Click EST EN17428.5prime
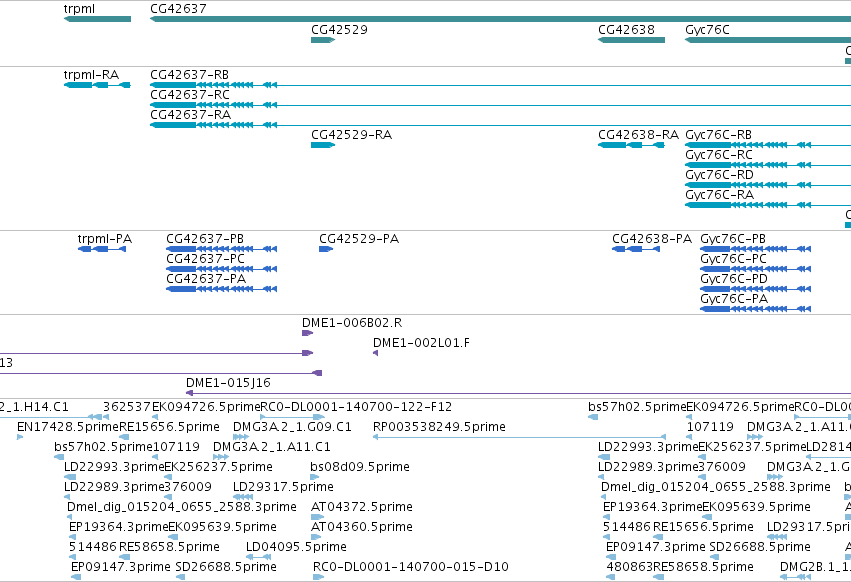 click(20, 436)
